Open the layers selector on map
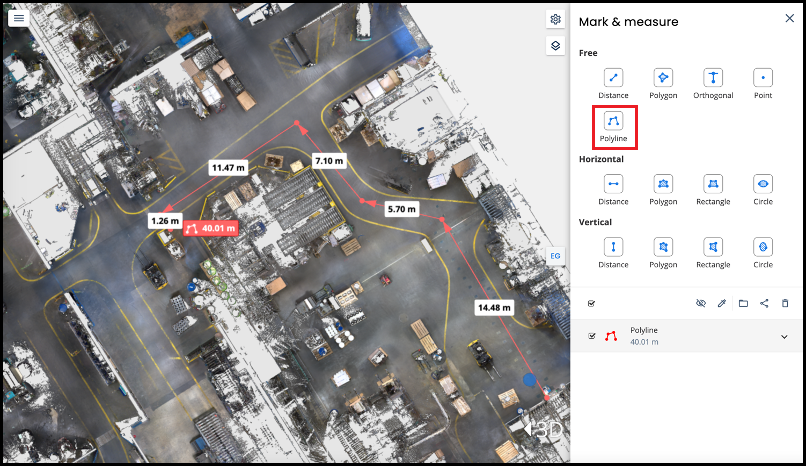The height and width of the screenshot is (466, 806). [555, 46]
